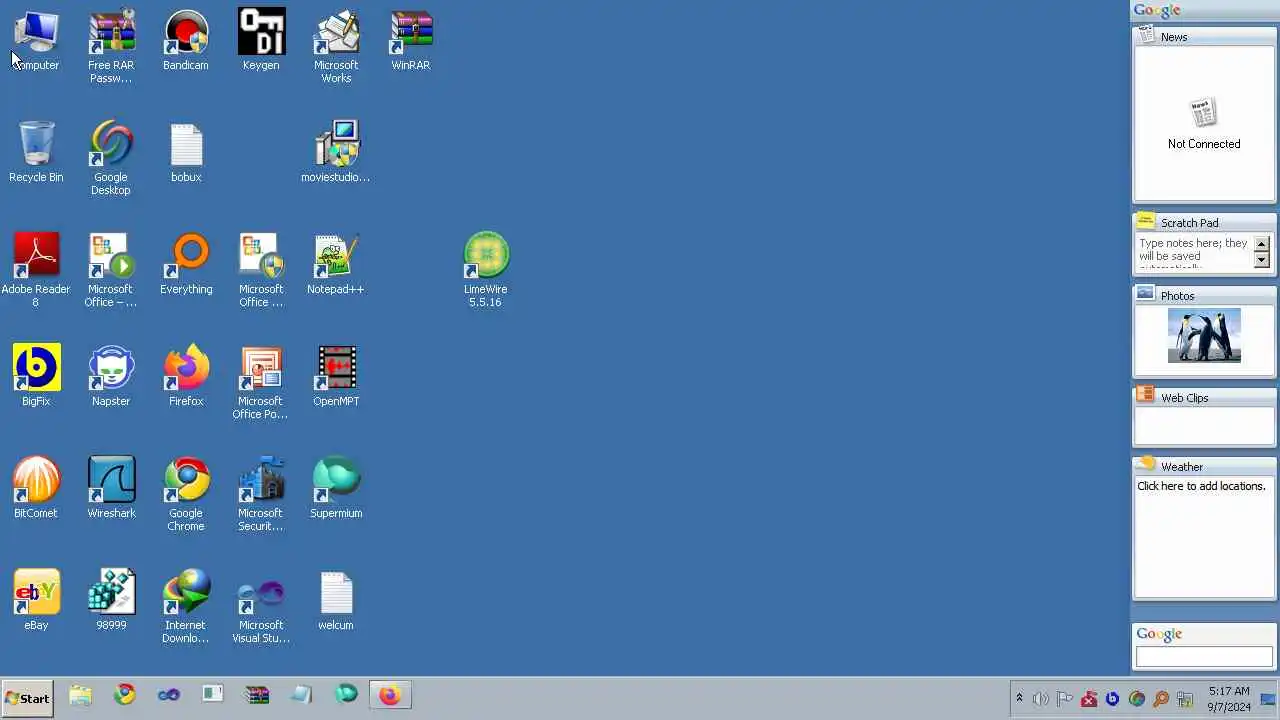
Task: Open the Photos gadget header
Action: pyautogui.click(x=1204, y=295)
